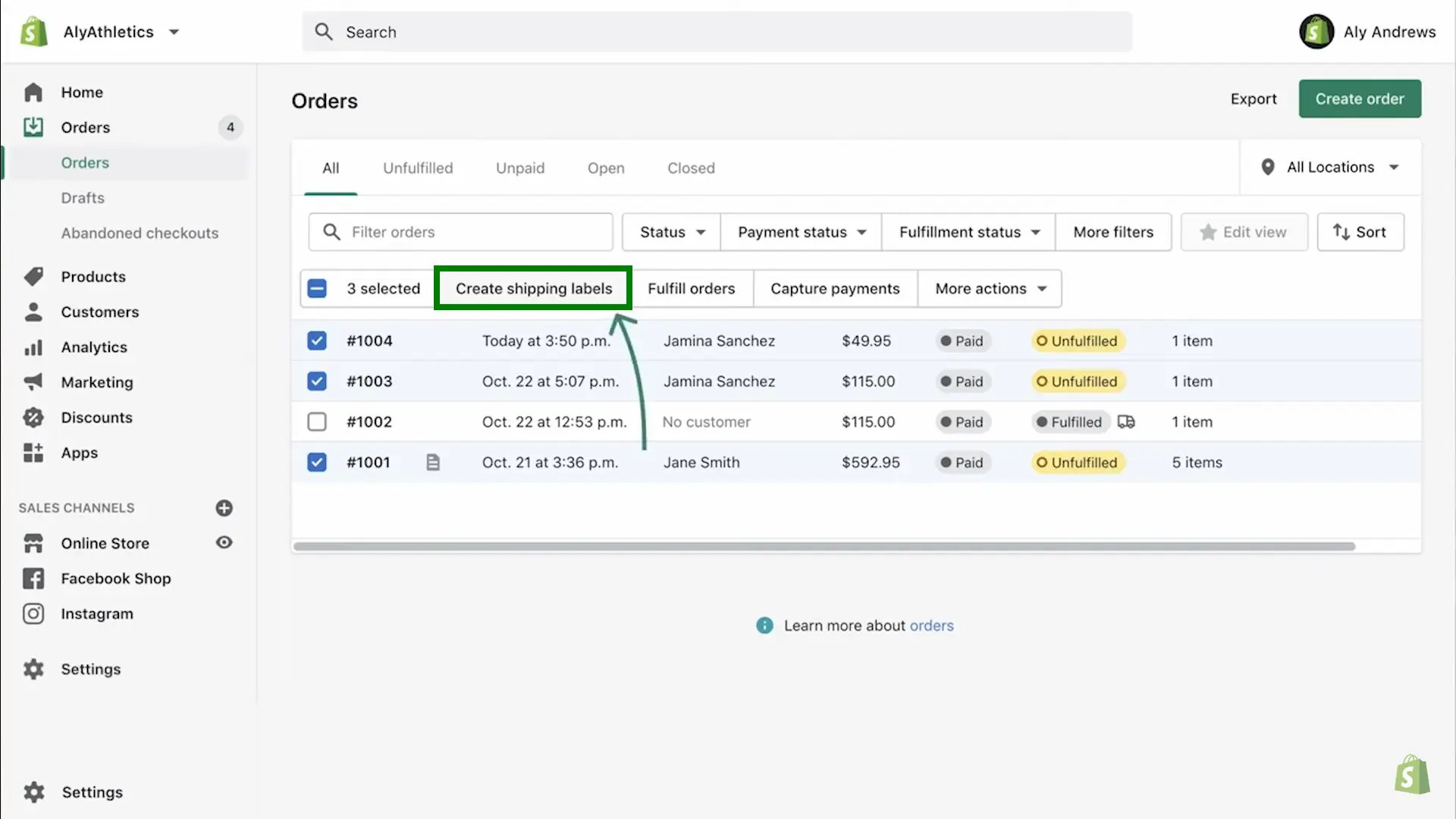Expand the More actions menu
Viewport: 1456px width, 819px height.
click(x=989, y=288)
